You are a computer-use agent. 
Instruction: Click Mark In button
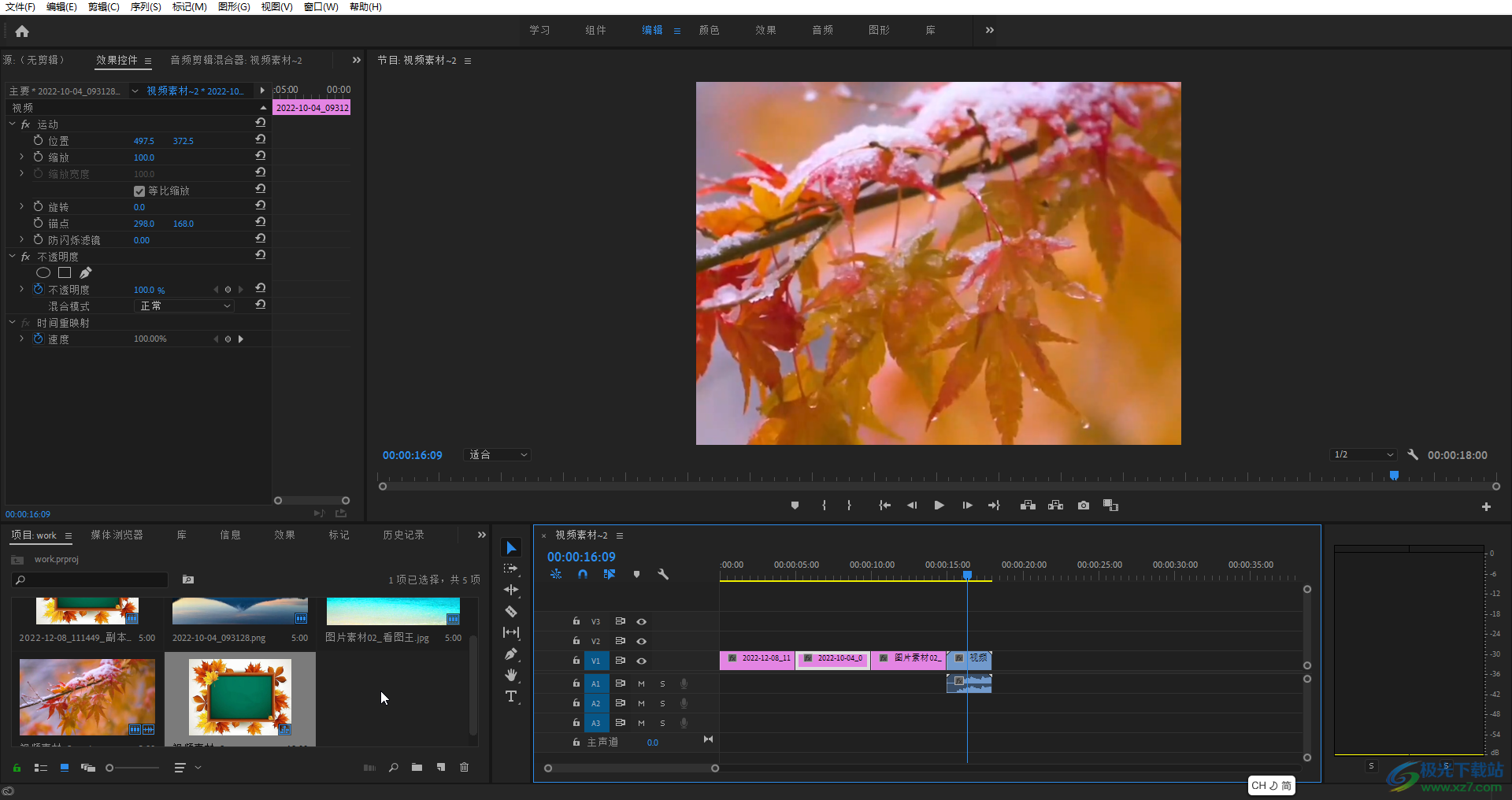(x=824, y=506)
